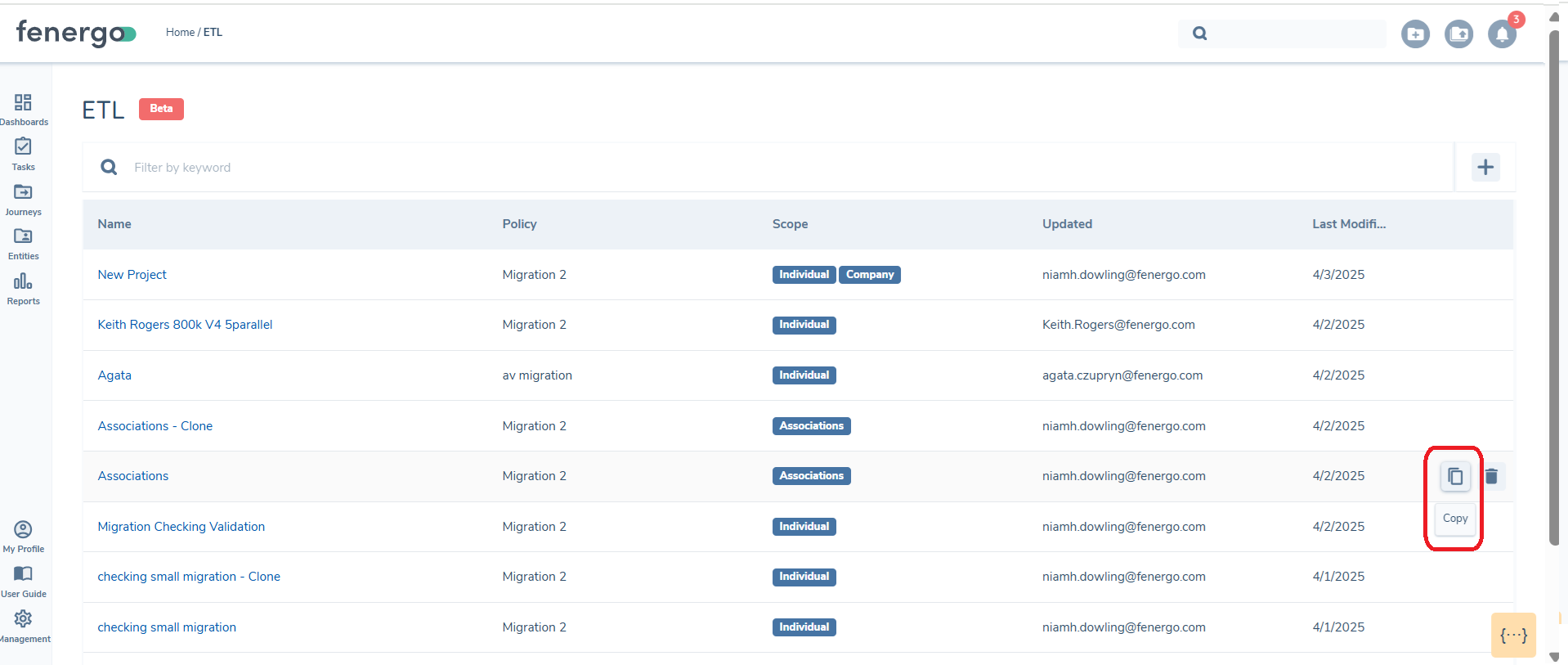Click the orange code braces button
The height and width of the screenshot is (665, 1568).
[1513, 636]
